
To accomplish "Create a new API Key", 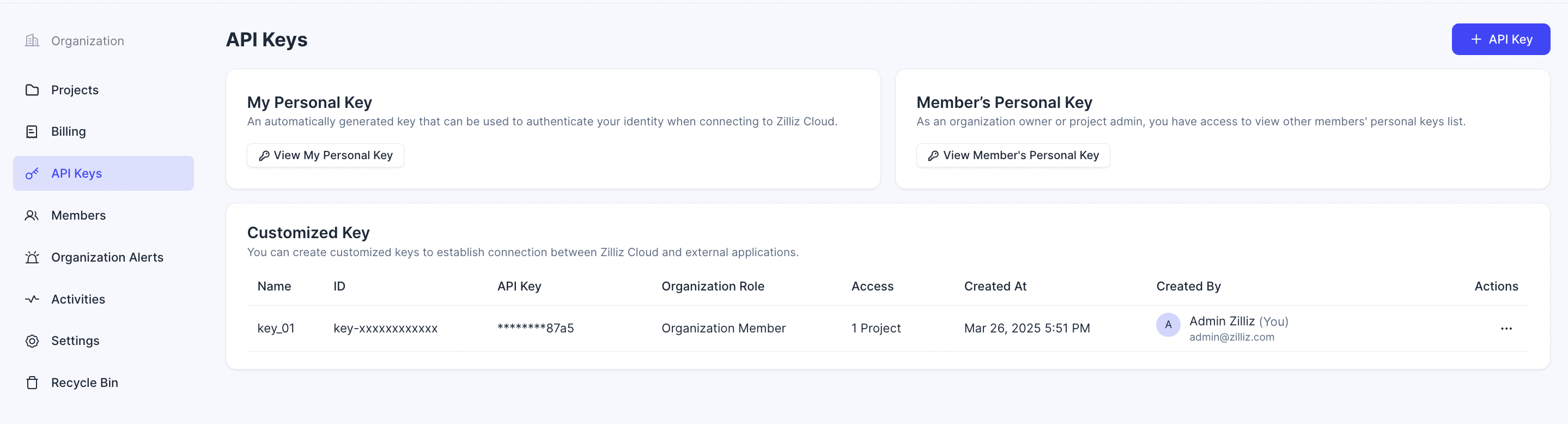I will tap(1500, 40).
